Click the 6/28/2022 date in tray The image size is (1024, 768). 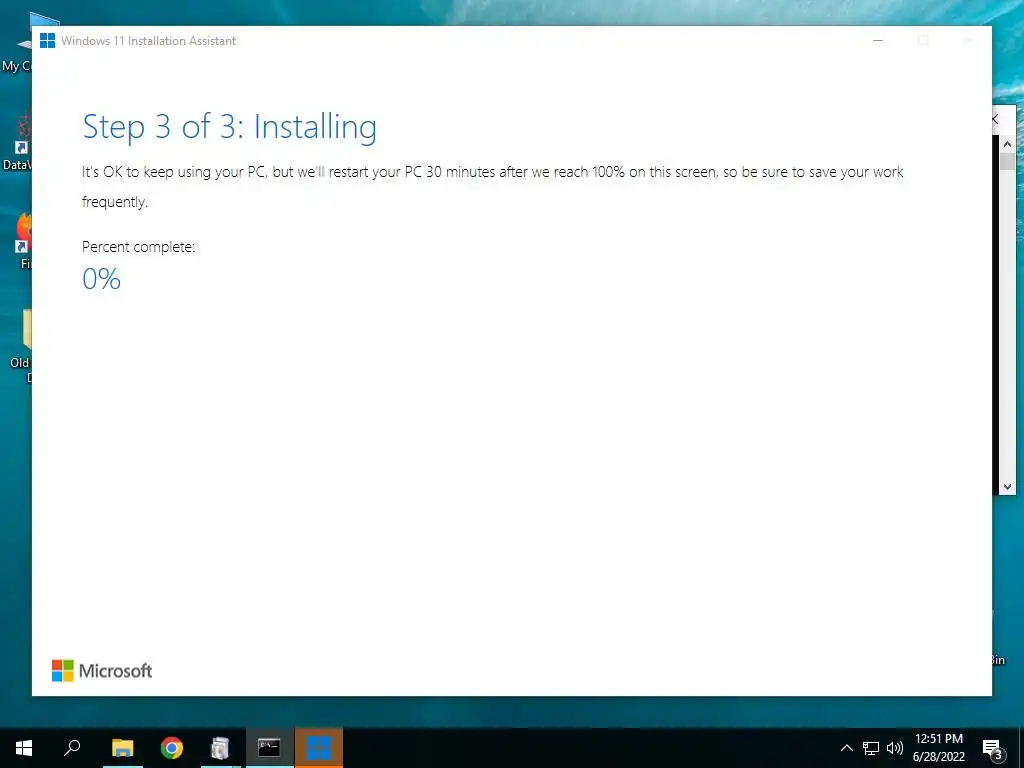coord(938,757)
